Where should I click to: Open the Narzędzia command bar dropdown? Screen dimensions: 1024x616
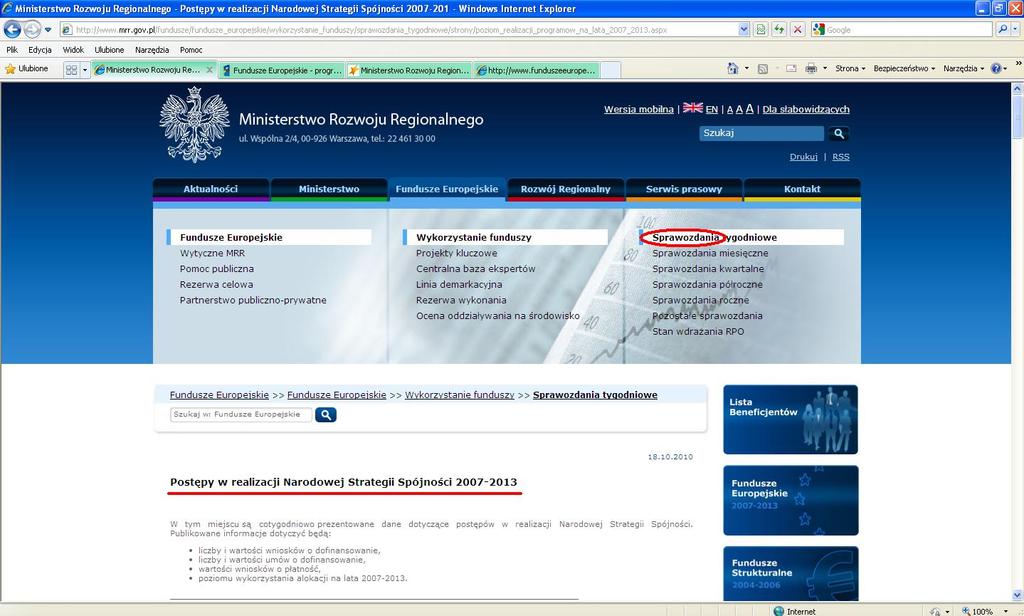[x=963, y=68]
